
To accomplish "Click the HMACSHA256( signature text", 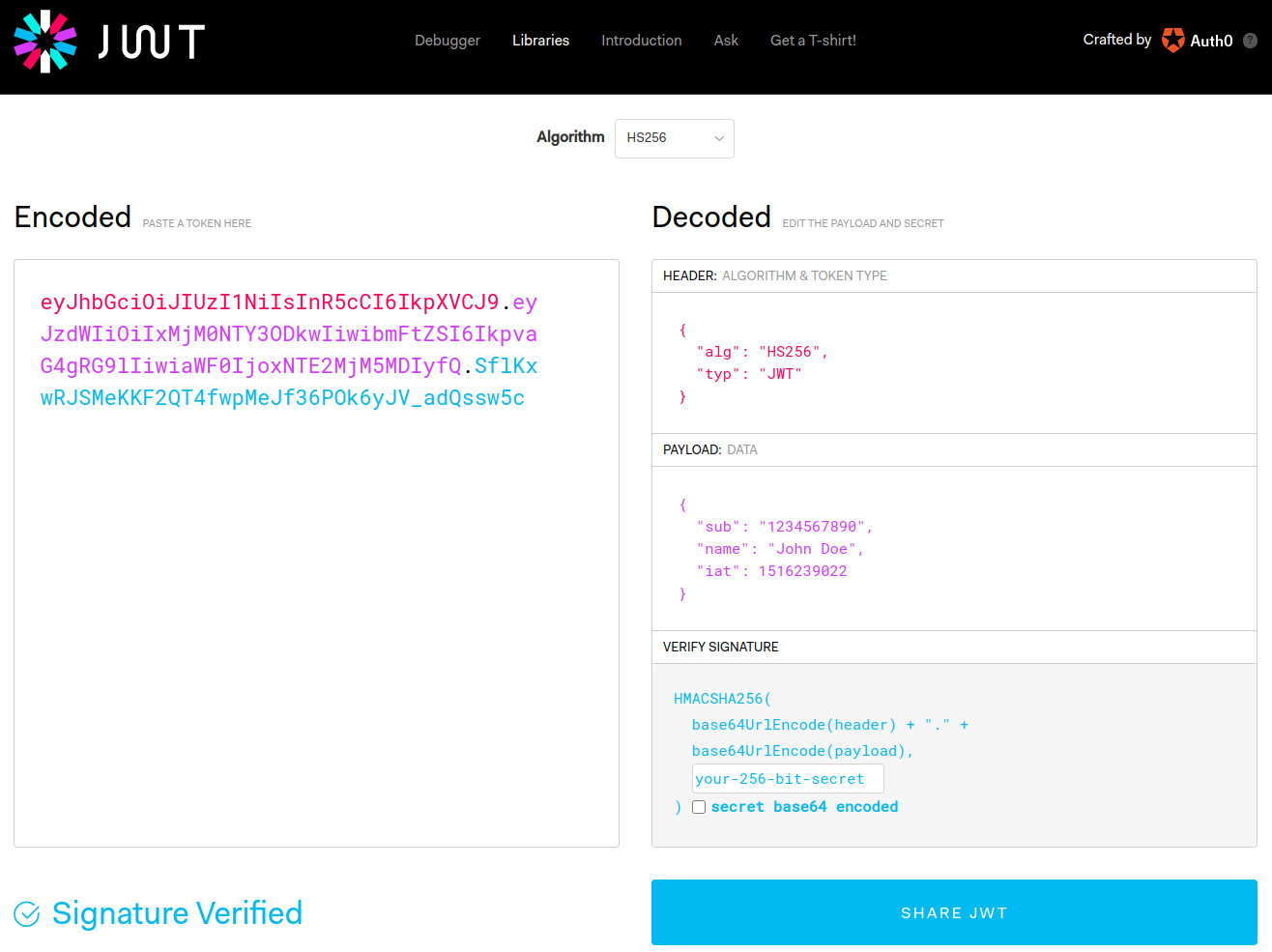I will click(722, 699).
